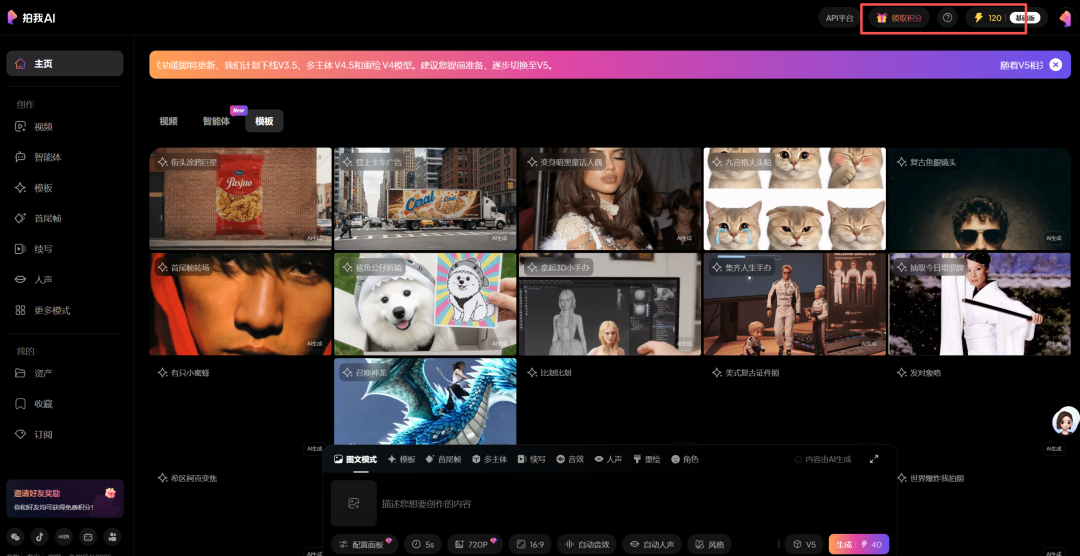The image size is (1080, 556).
Task: Select 音效 tab in creation panel
Action: [570, 459]
